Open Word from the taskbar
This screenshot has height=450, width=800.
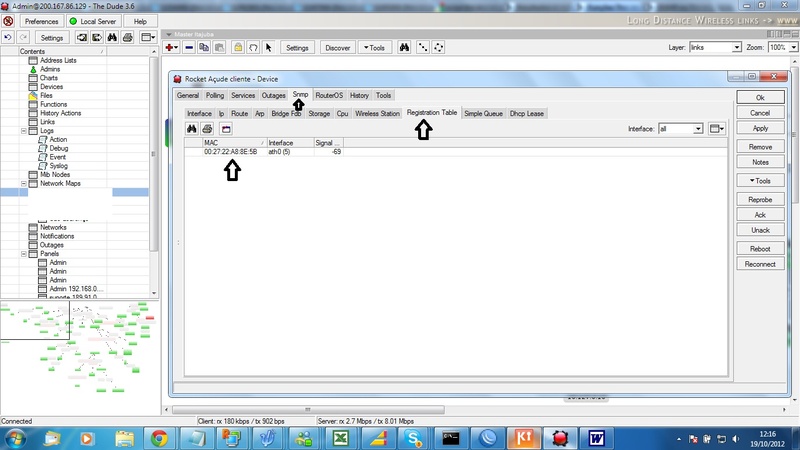click(596, 438)
